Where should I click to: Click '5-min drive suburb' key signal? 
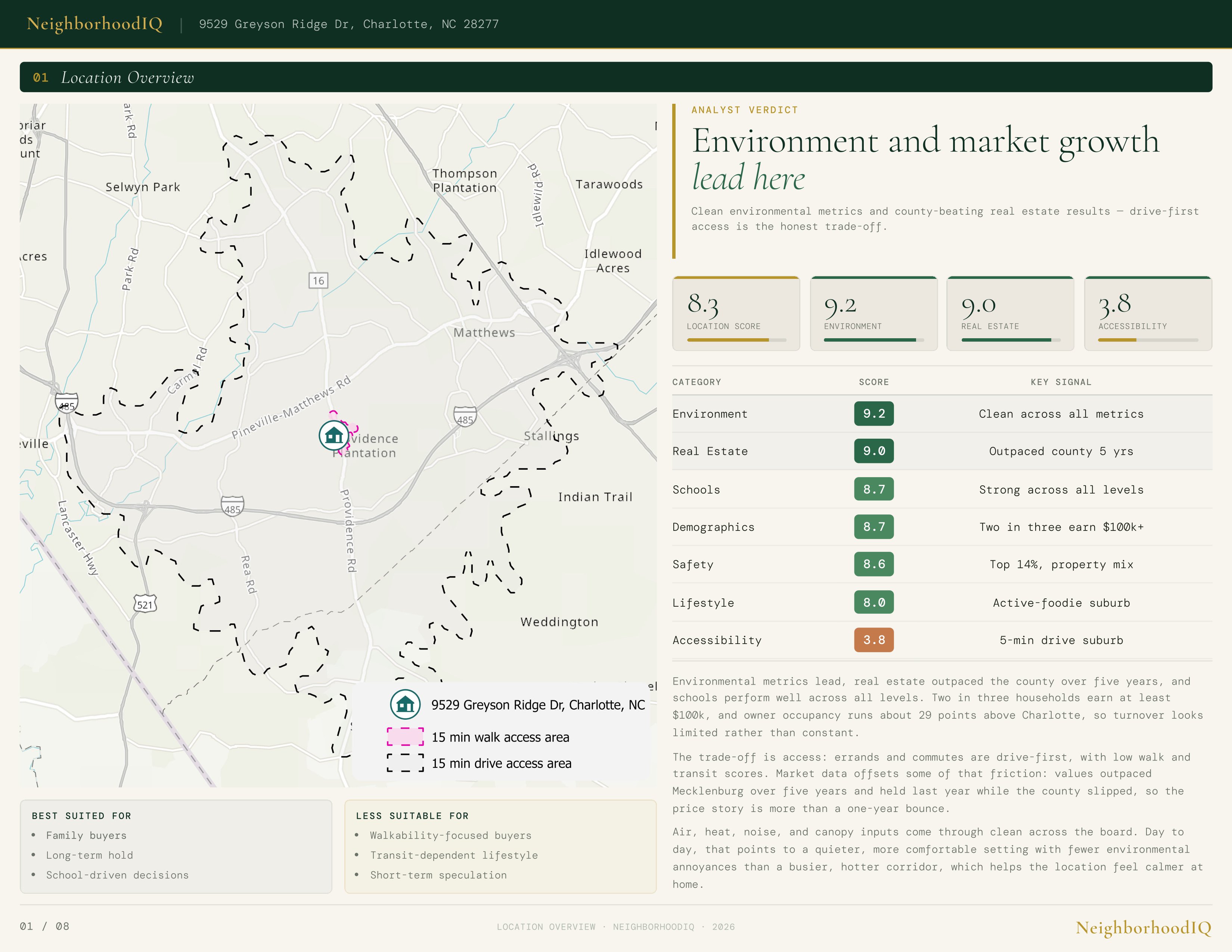click(1061, 640)
